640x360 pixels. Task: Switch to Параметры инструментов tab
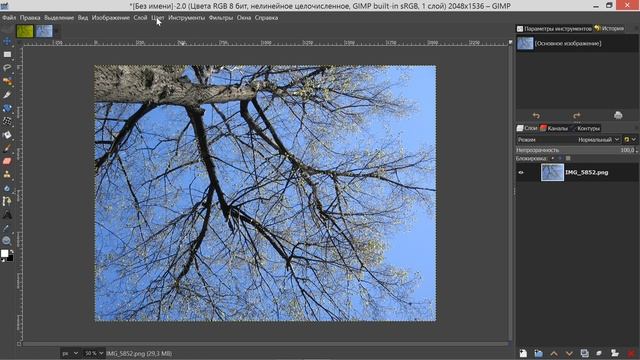(554, 29)
